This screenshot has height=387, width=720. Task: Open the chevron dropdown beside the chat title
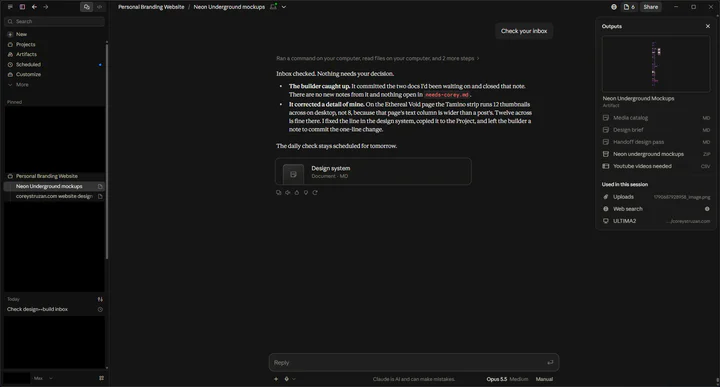284,7
